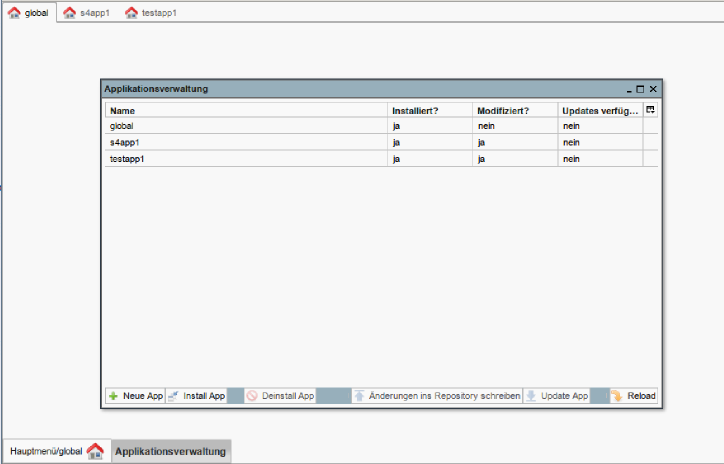Sort by the Installiert? column header
This screenshot has height=464, width=724.
[x=430, y=110]
